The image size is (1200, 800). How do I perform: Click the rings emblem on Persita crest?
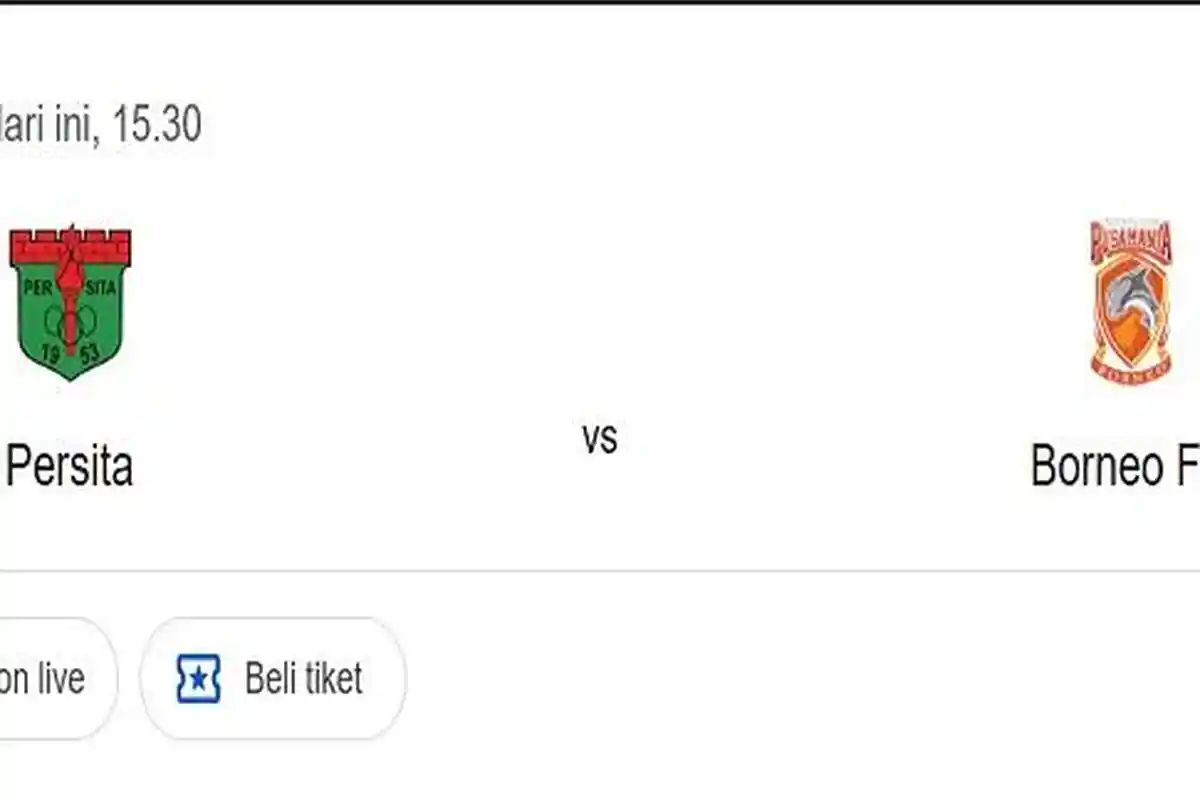[72, 322]
